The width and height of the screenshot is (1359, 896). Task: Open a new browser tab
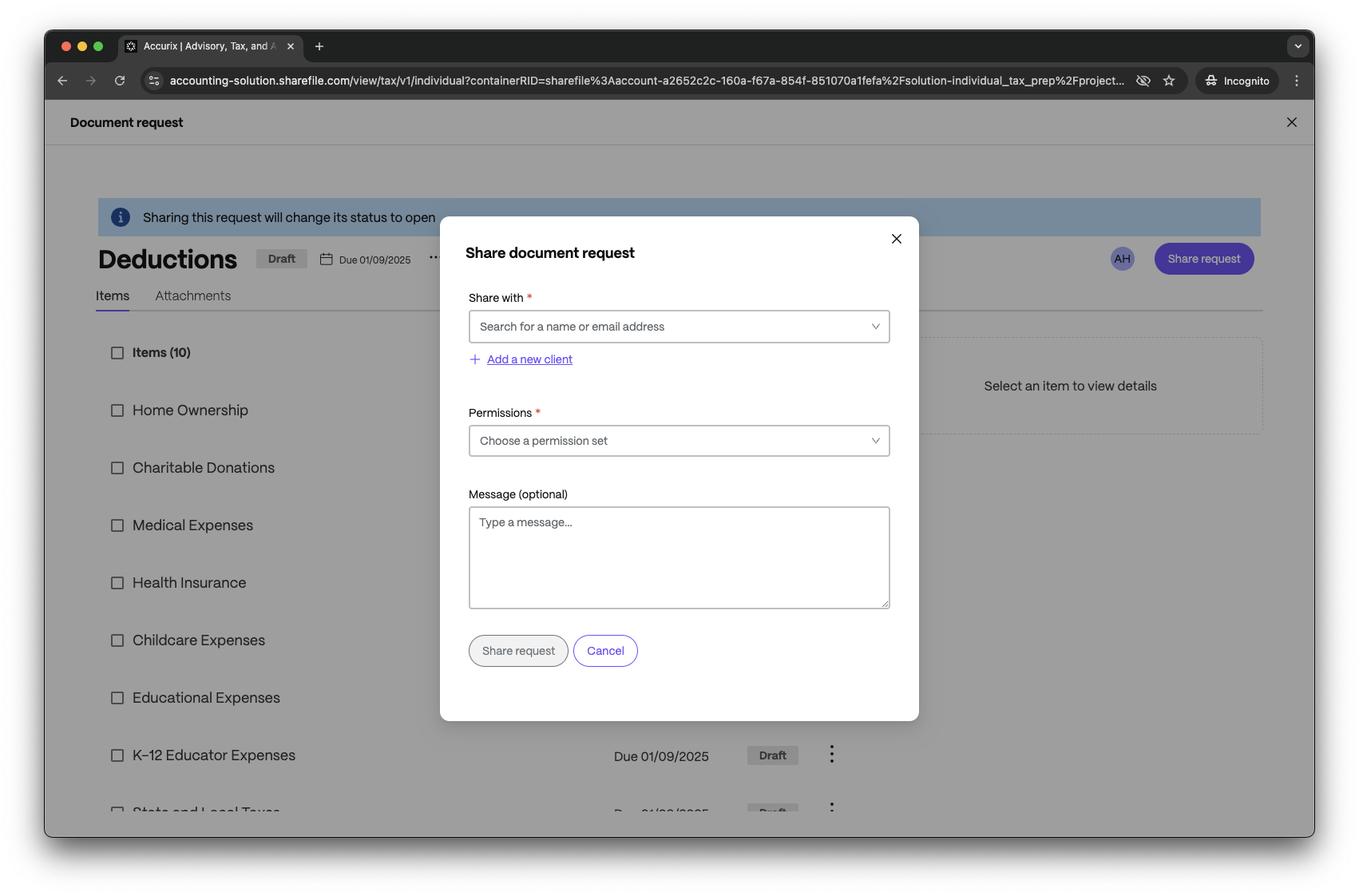(319, 46)
